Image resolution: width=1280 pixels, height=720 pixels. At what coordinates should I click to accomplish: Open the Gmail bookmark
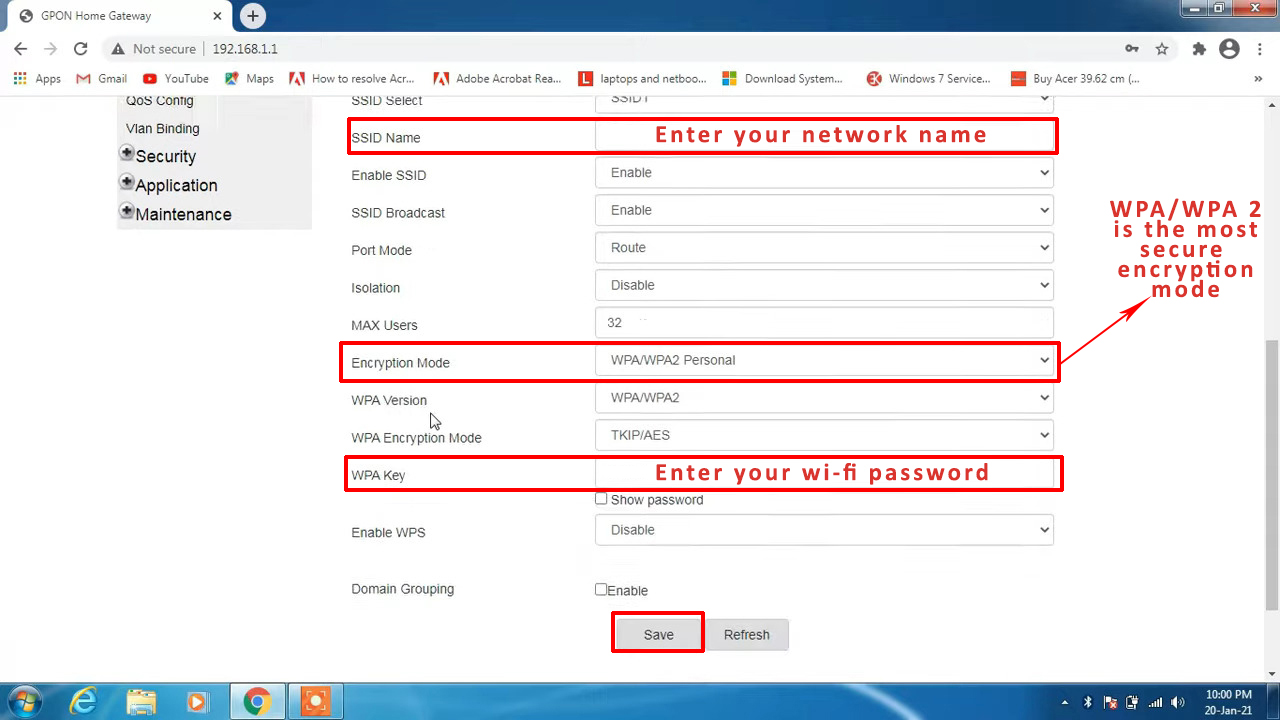(100, 78)
